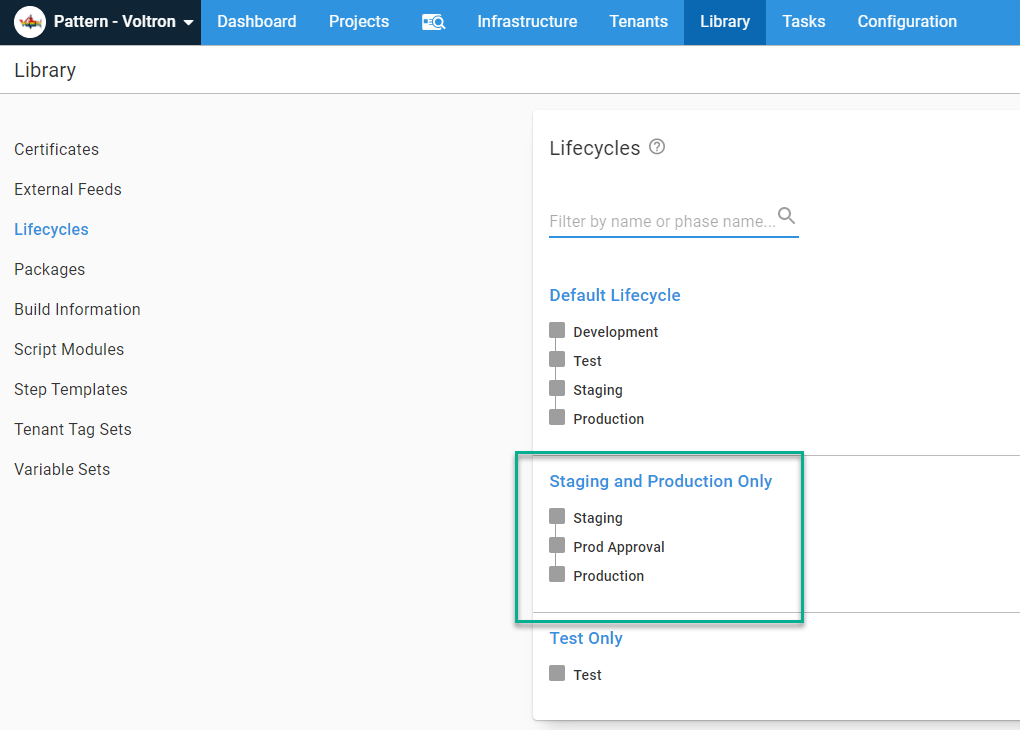Click the Prod Approval phase marker
This screenshot has height=730, width=1020.
click(557, 545)
